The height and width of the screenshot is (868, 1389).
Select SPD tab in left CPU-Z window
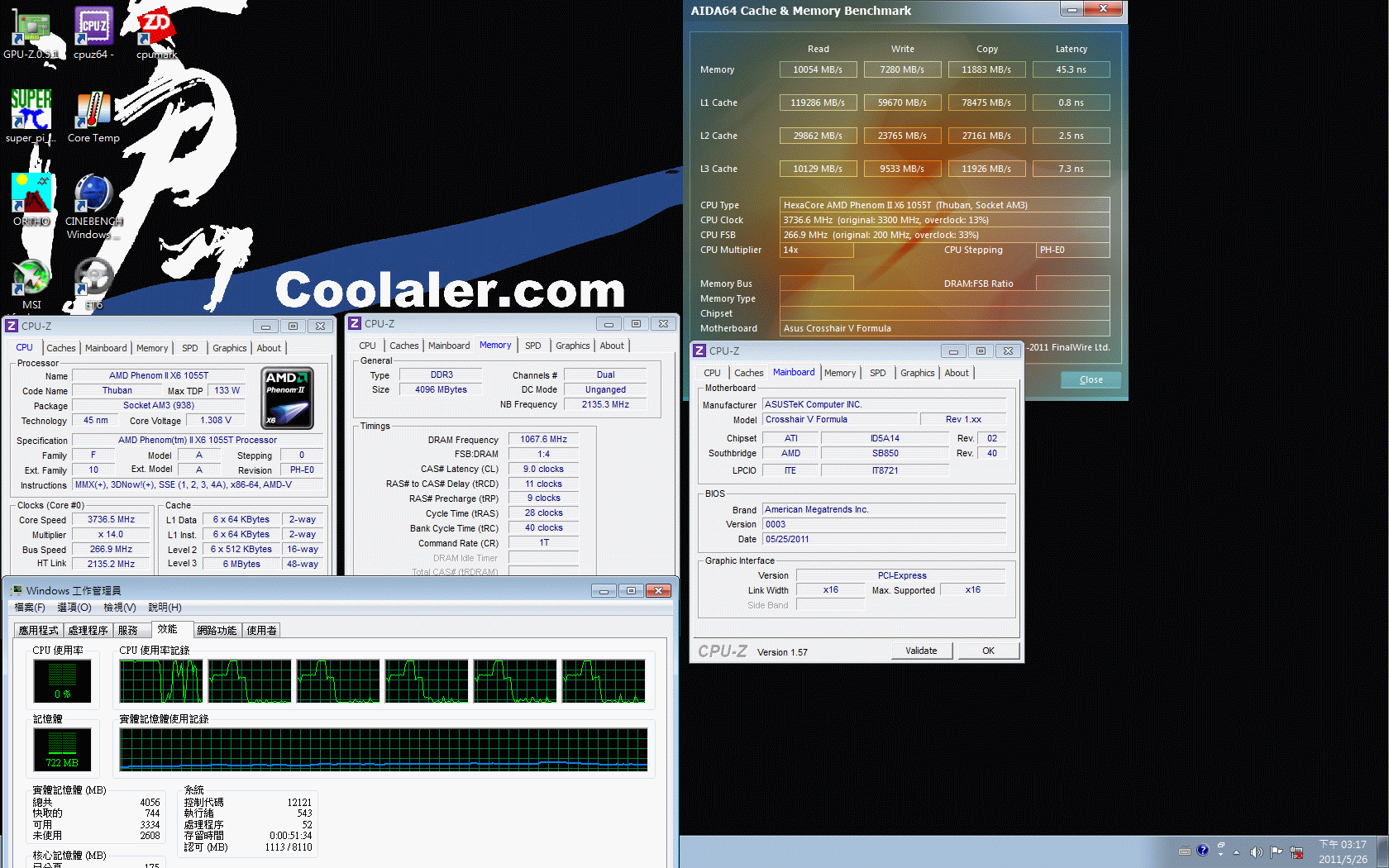190,348
